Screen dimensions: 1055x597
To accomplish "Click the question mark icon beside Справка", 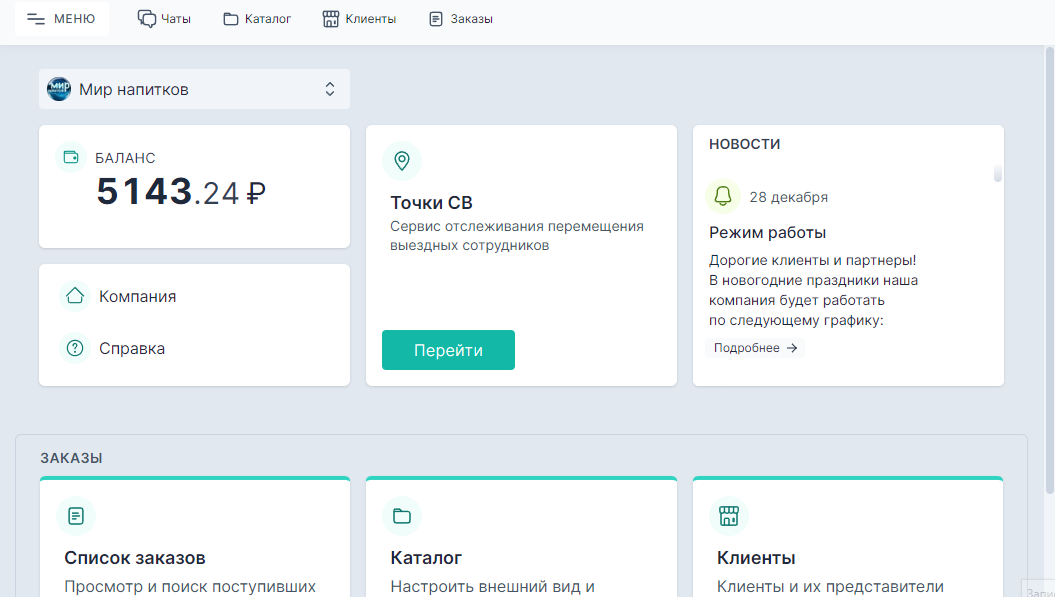I will pyautogui.click(x=74, y=348).
